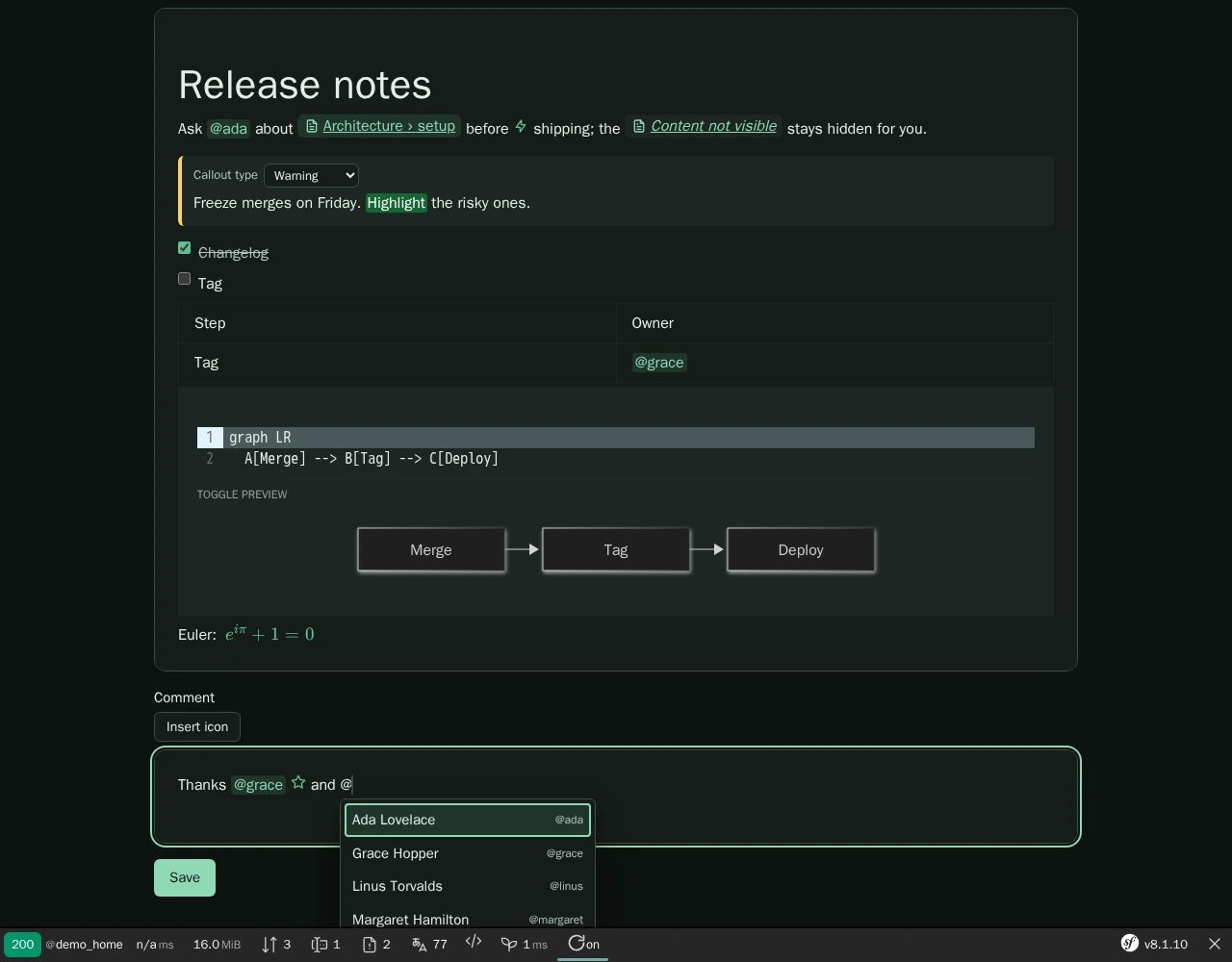Open the Callout type Warning dropdown
The width and height of the screenshot is (1232, 962).
point(311,175)
